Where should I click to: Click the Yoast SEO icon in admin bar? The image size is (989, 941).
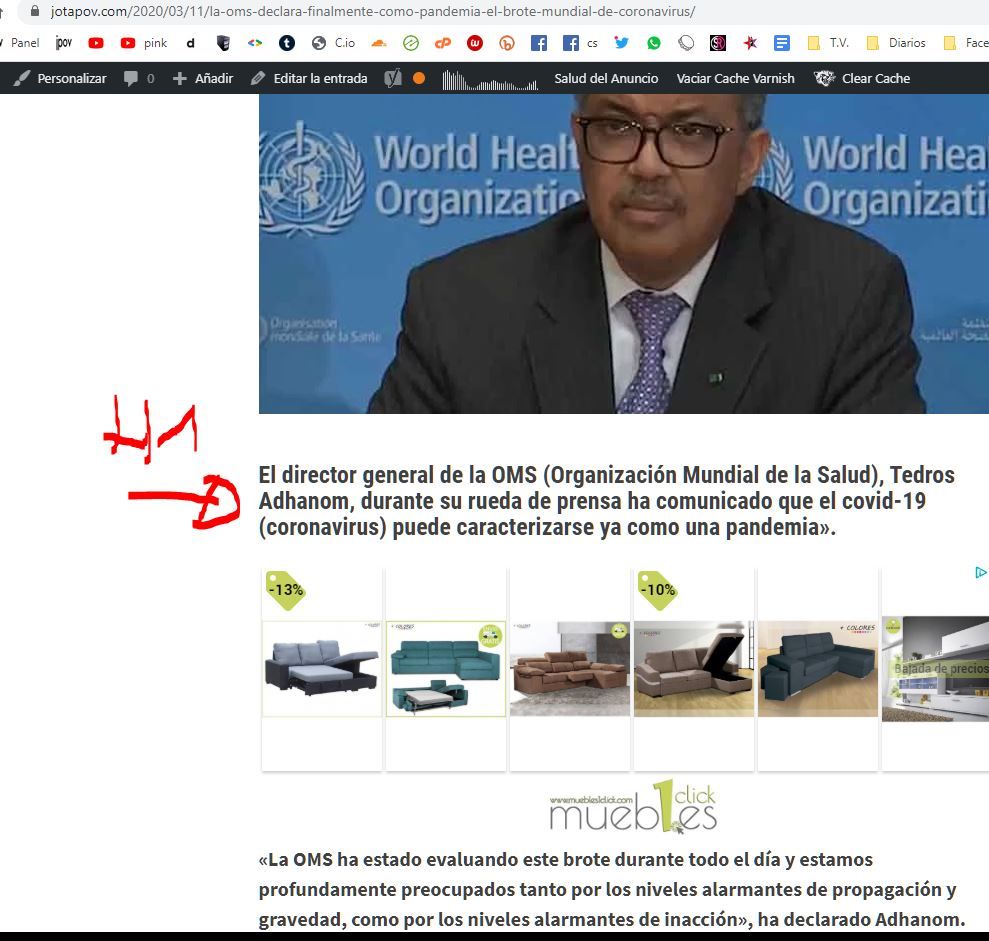coord(393,78)
